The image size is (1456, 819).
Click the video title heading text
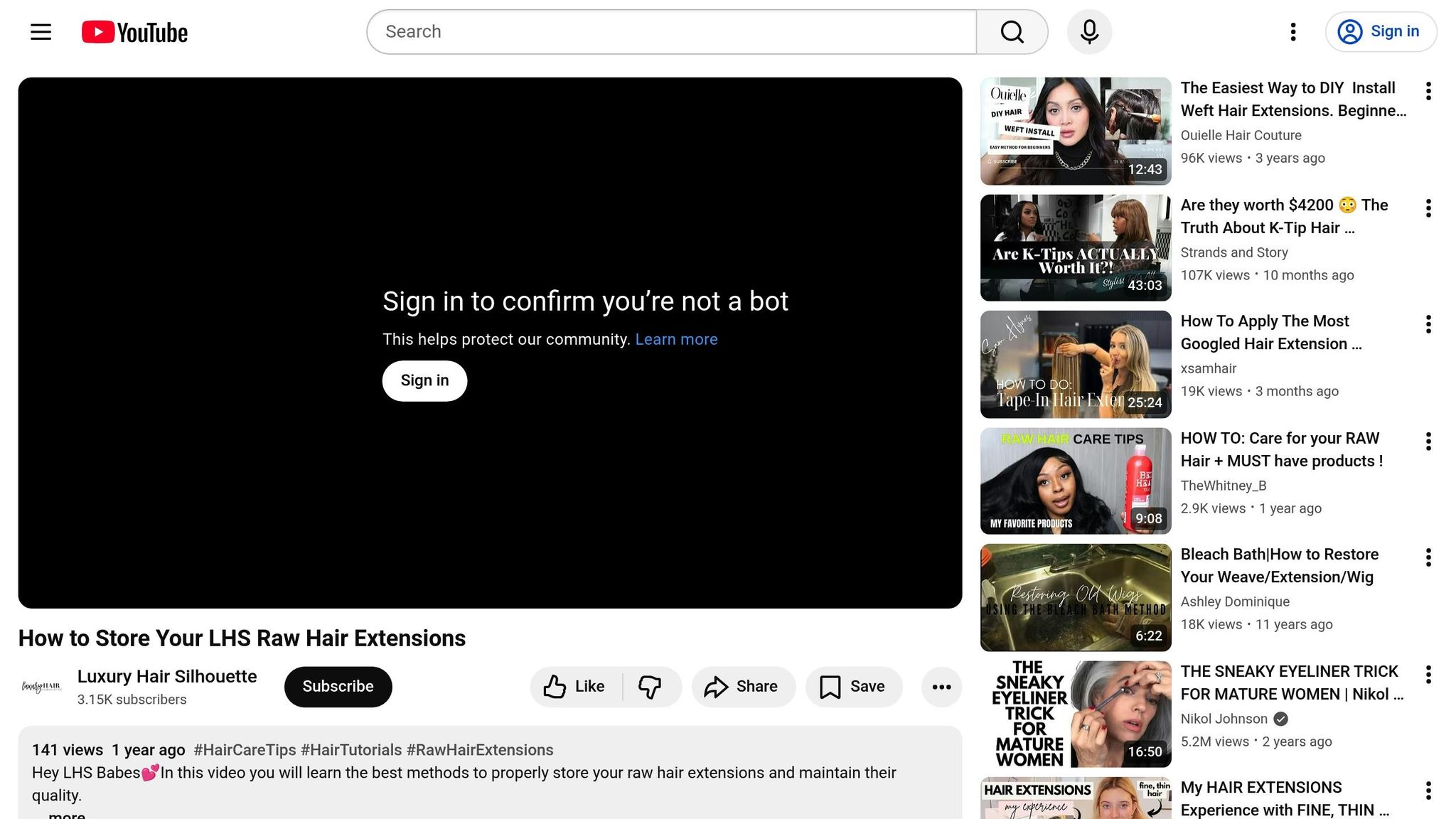click(x=242, y=638)
